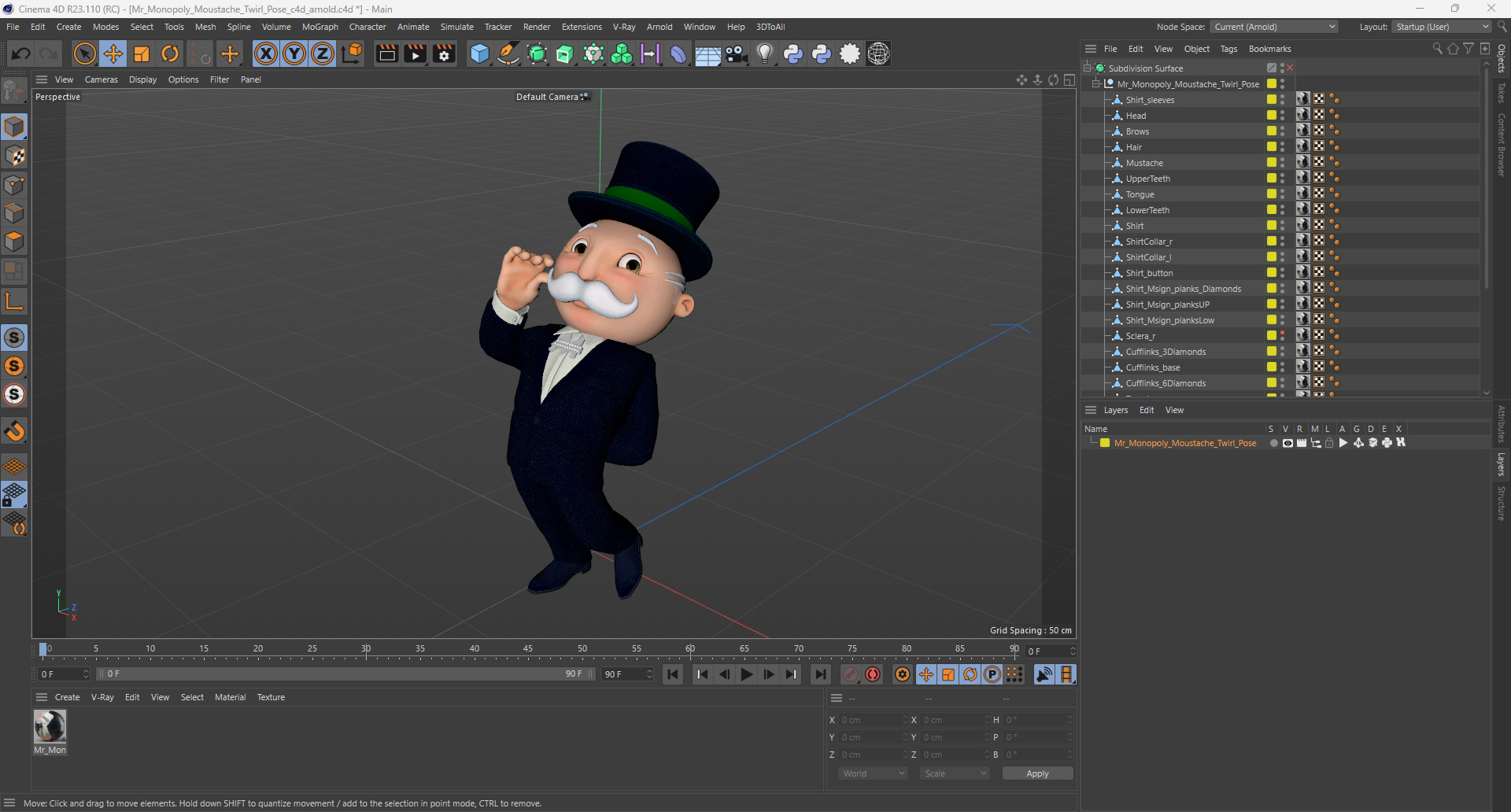Open the World coordinate dropdown
The width and height of the screenshot is (1511, 812).
coord(873,773)
